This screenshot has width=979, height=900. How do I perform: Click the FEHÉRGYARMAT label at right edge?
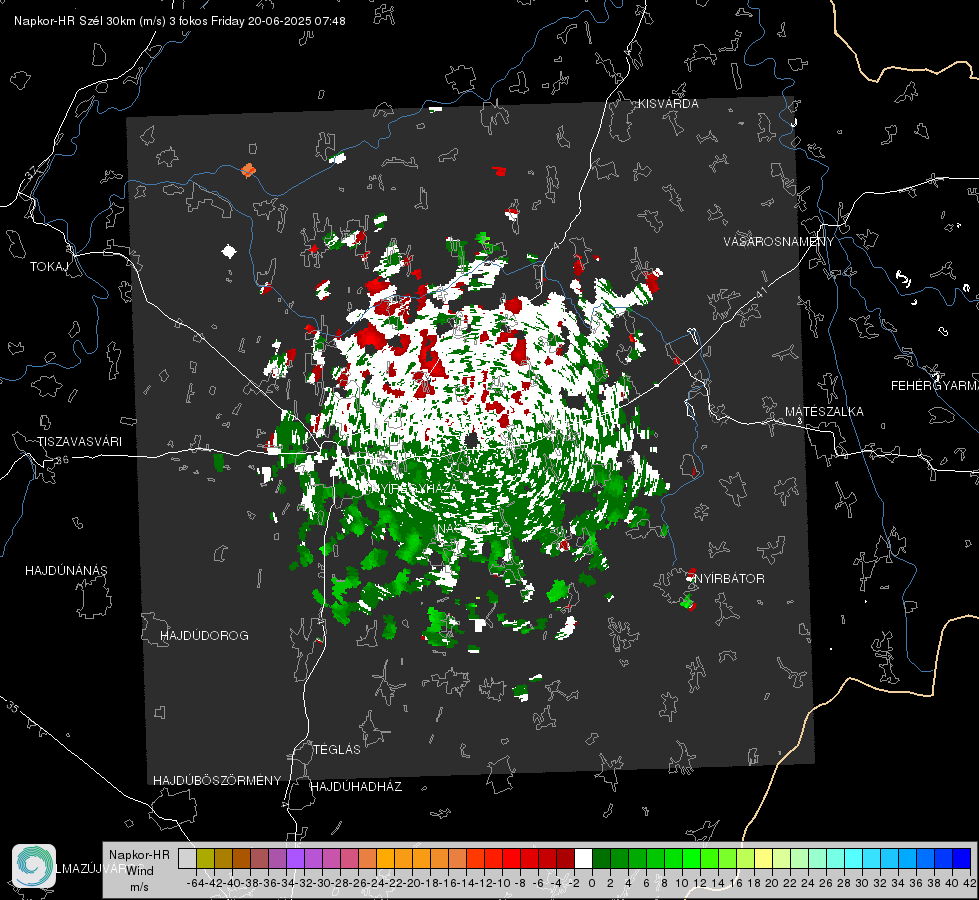(935, 386)
